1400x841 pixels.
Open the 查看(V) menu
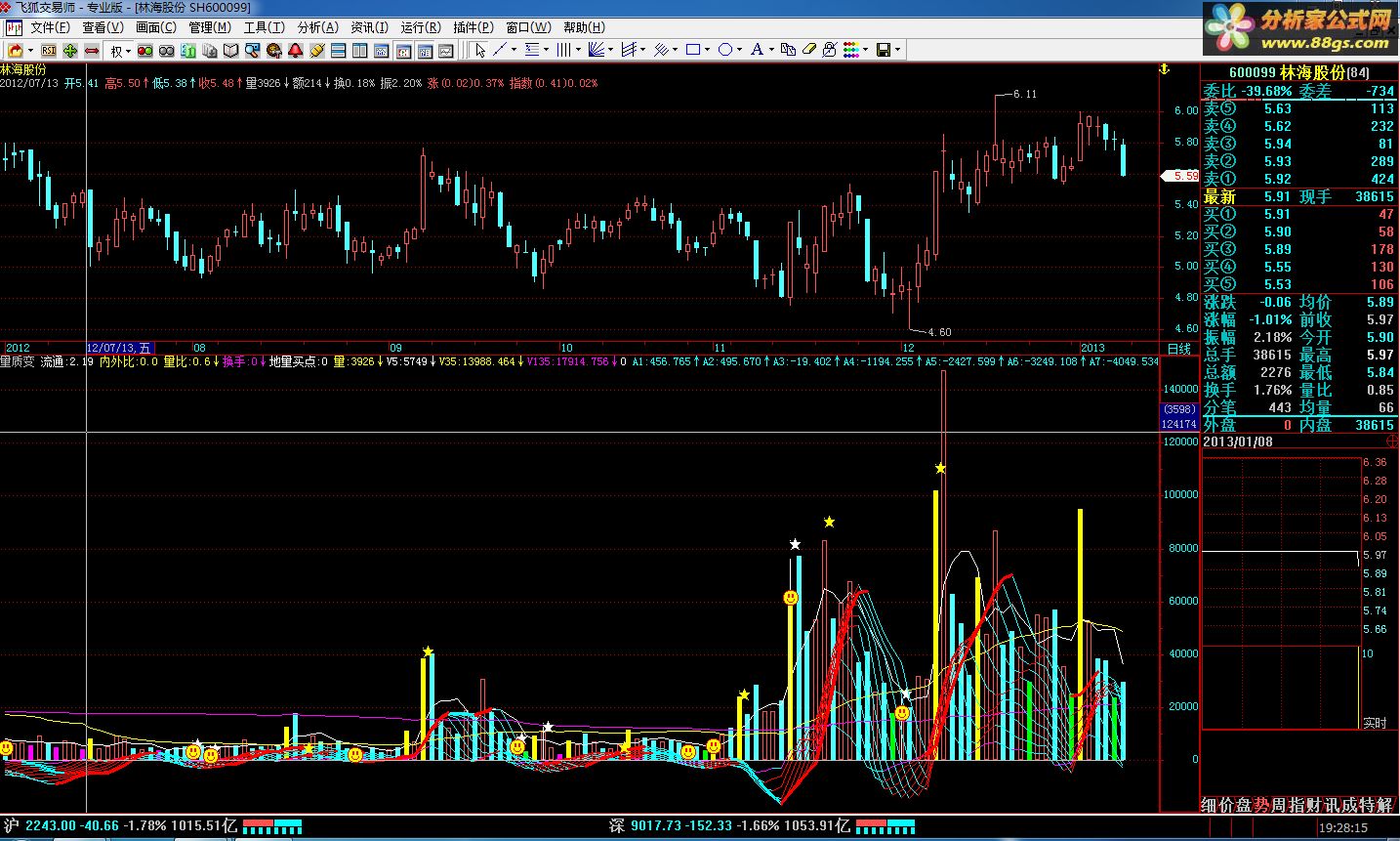pos(103,27)
